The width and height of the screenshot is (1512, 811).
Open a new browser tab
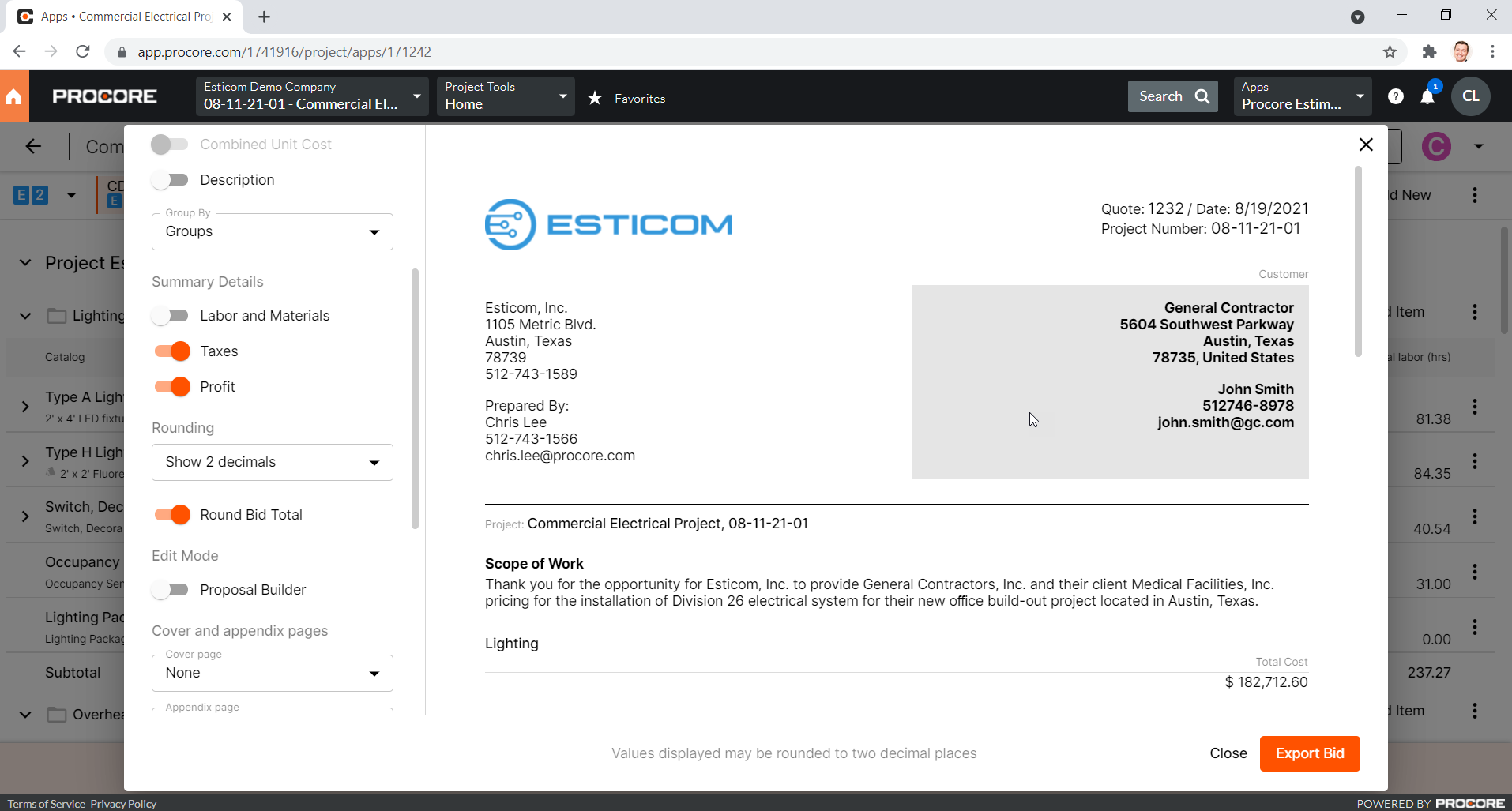coord(265,17)
